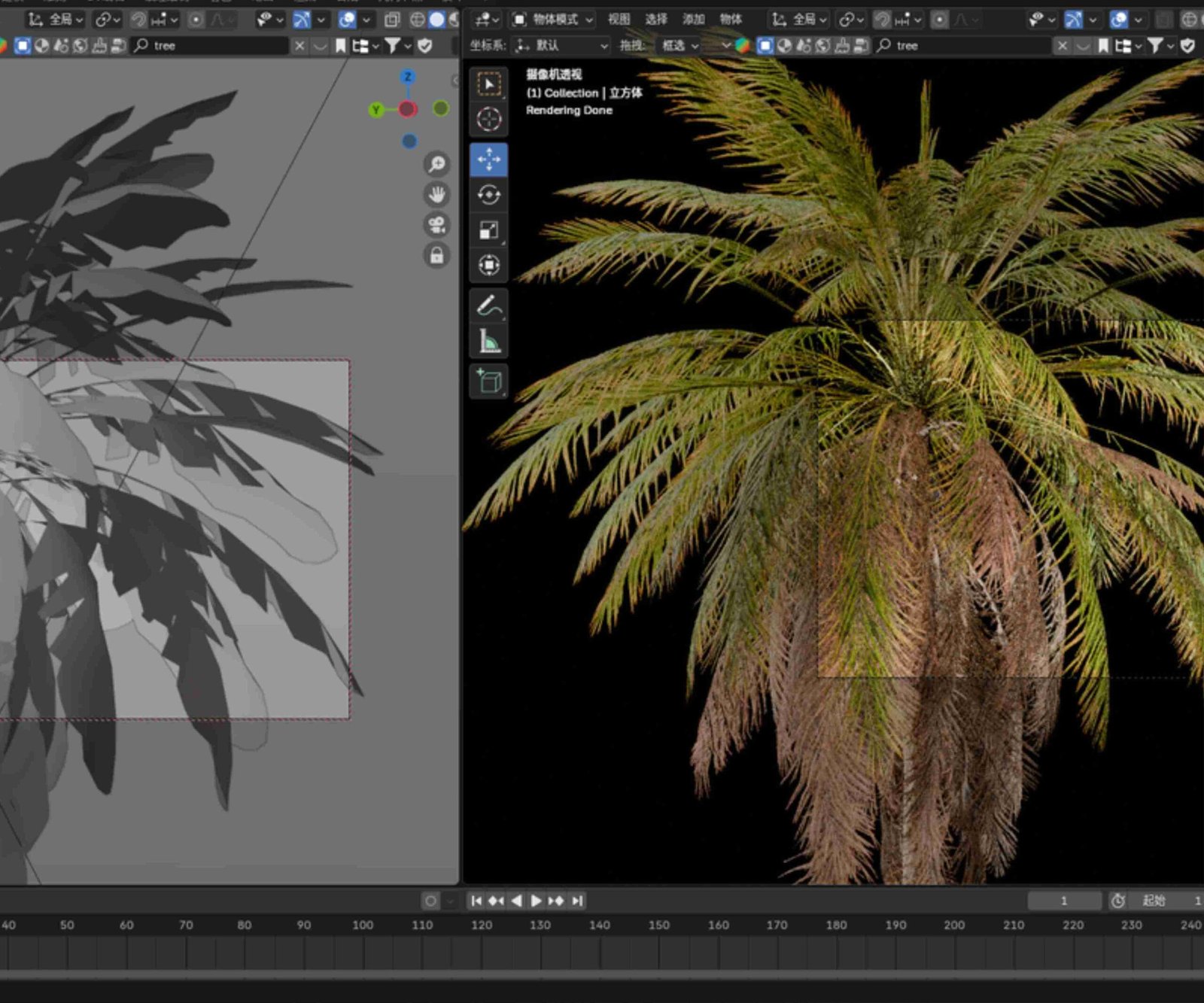The height and width of the screenshot is (1003, 1204).
Task: Open the 物体模式 mode dropdown
Action: click(553, 20)
